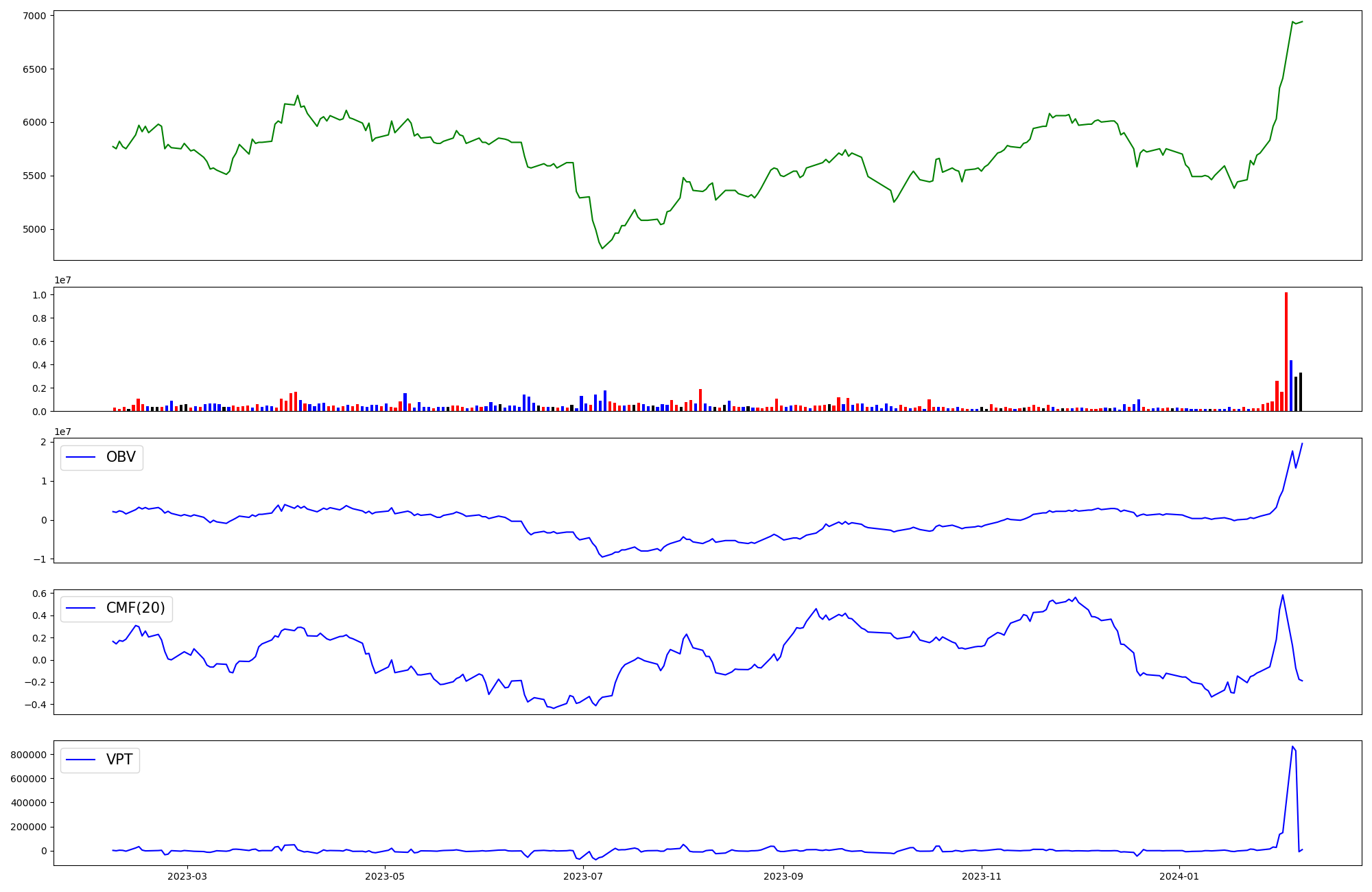Screen dimensions: 1372x892
Task: Click the CMF(20) legend label
Action: tap(135, 609)
